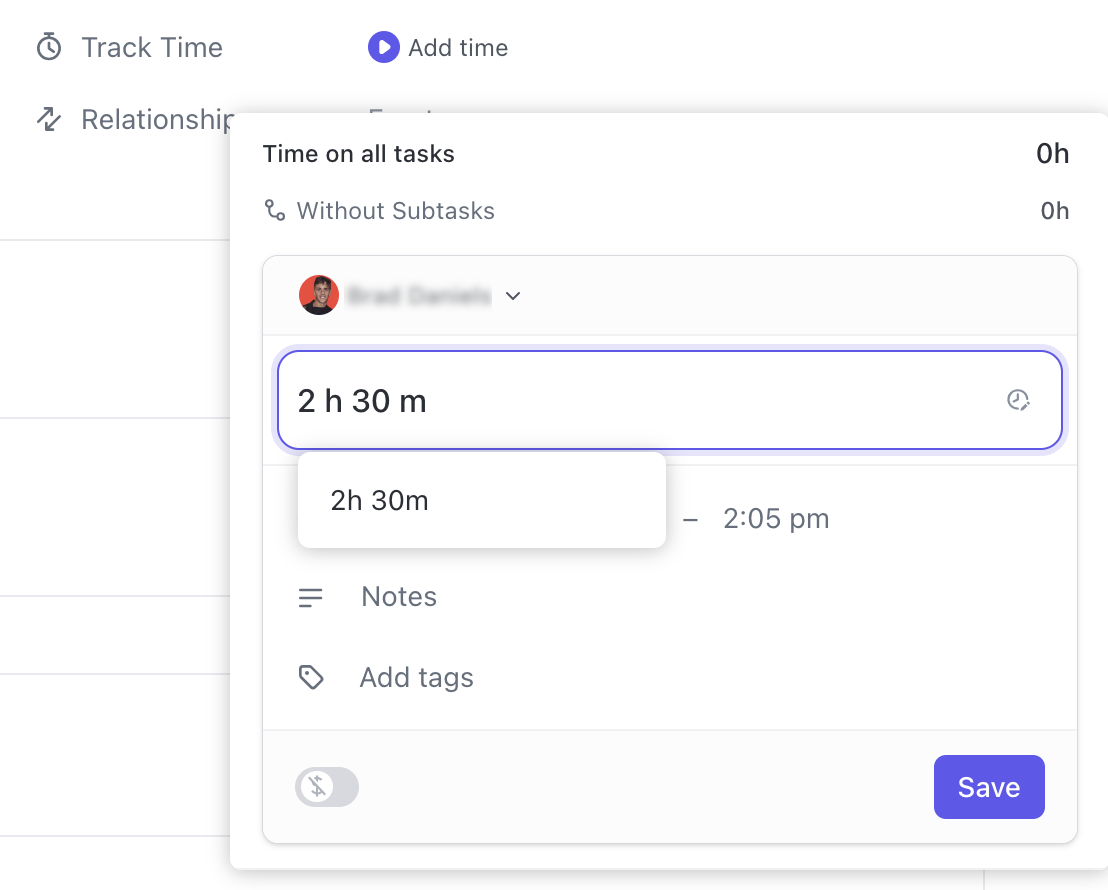The height and width of the screenshot is (890, 1108).
Task: Click the Notes lines icon
Action: 311,598
